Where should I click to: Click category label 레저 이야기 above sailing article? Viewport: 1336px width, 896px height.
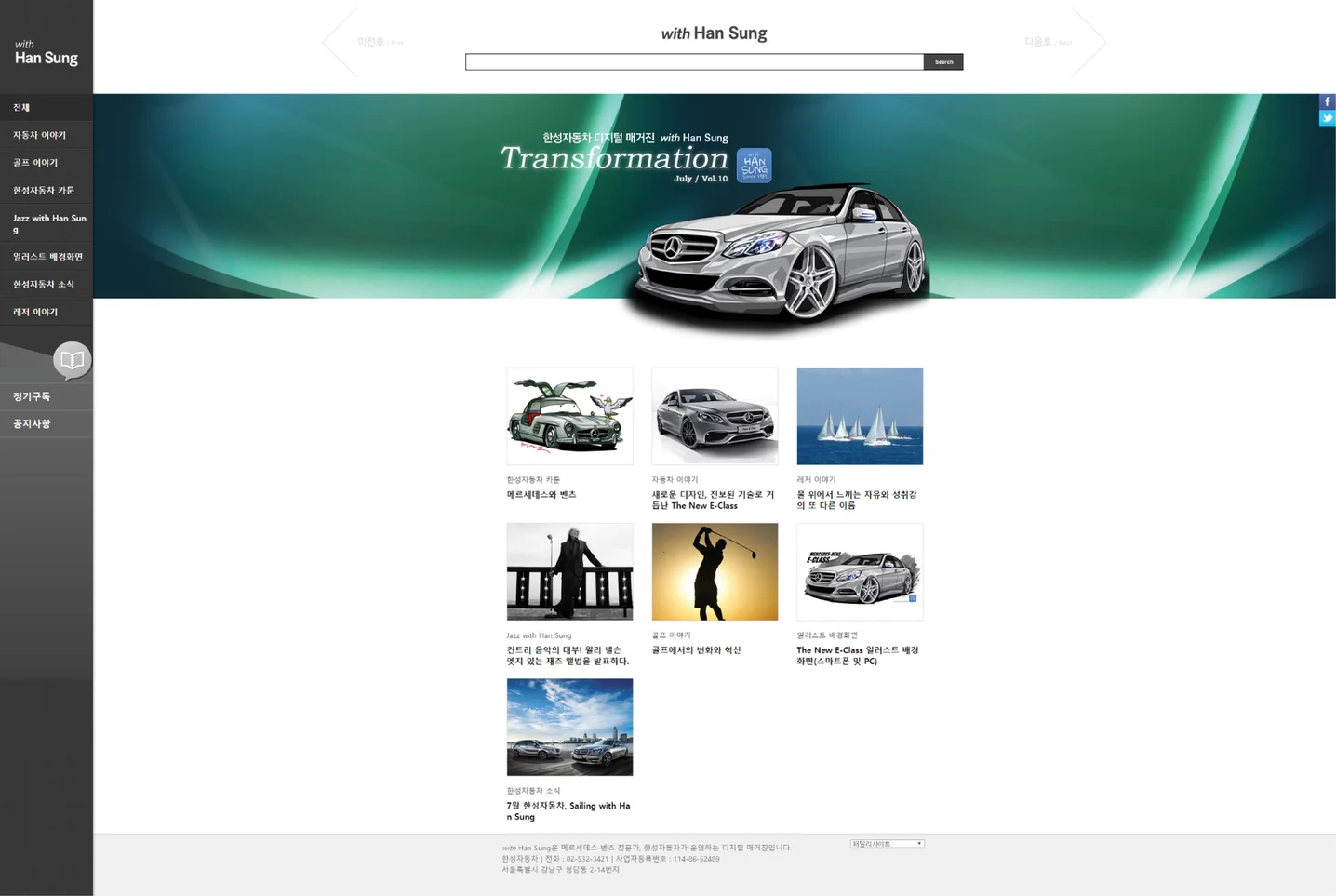click(816, 480)
